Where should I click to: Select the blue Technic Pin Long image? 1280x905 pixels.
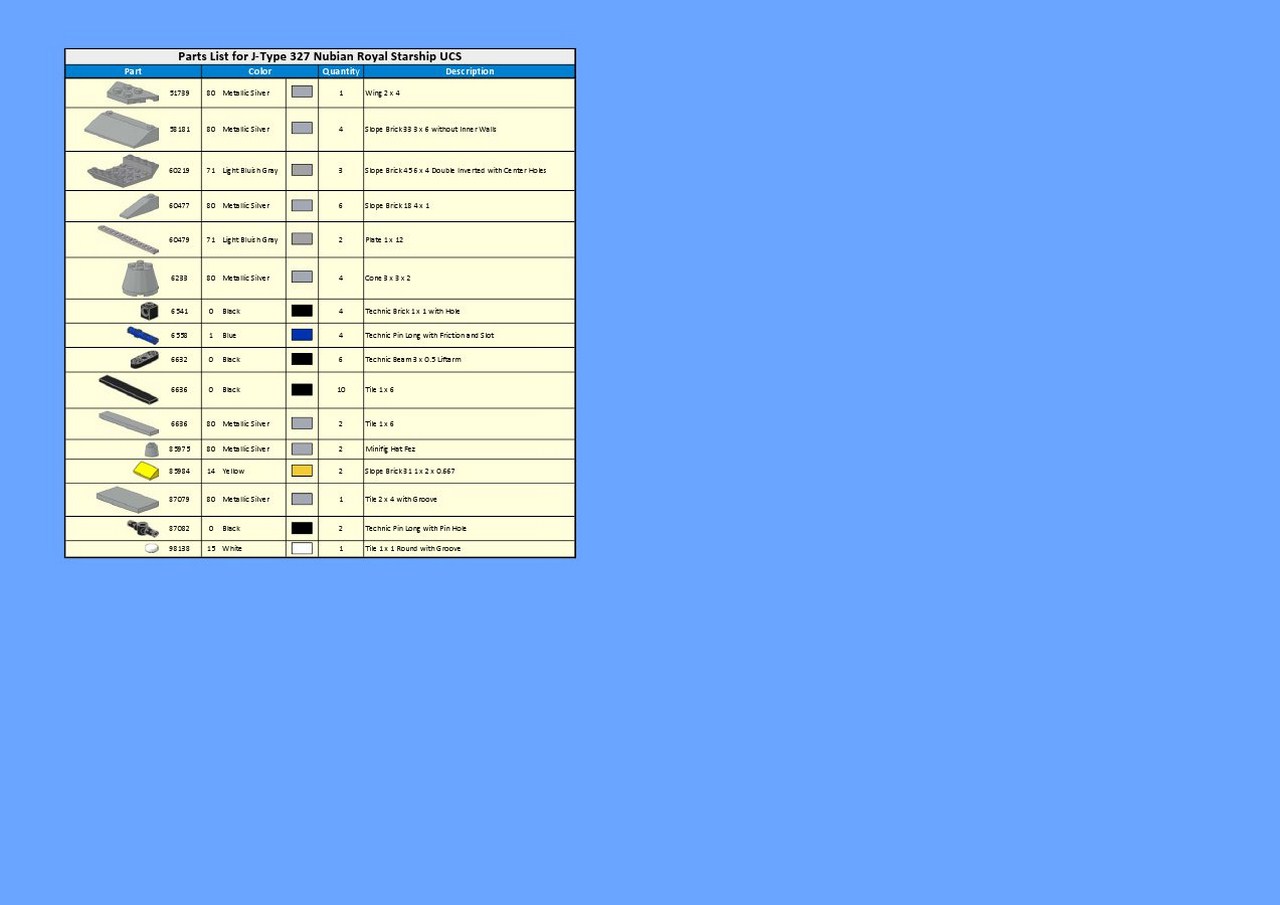pos(142,335)
